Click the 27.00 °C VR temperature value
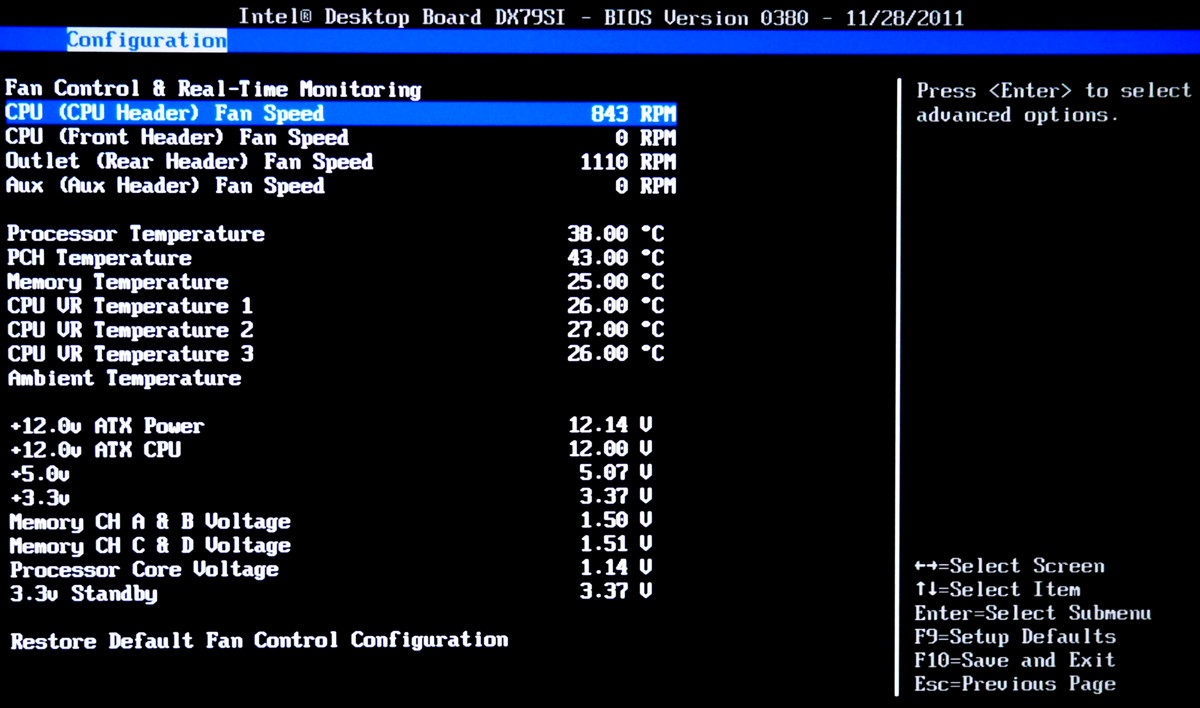Screen dimensions: 1200x708 [615, 330]
